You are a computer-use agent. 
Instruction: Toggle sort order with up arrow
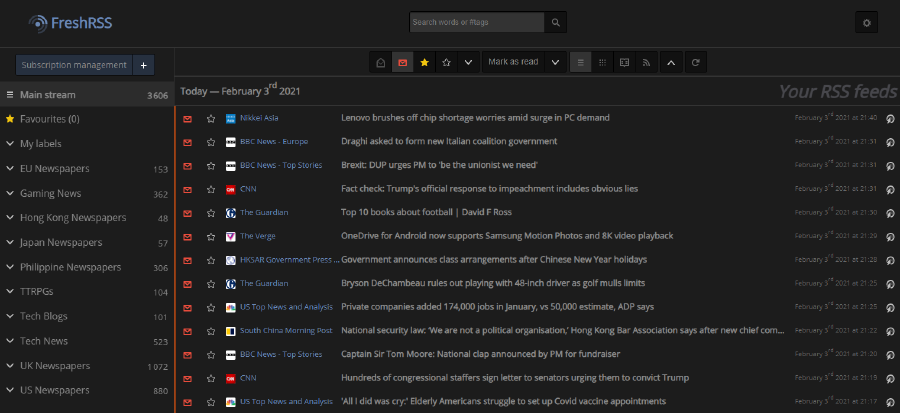(x=671, y=63)
